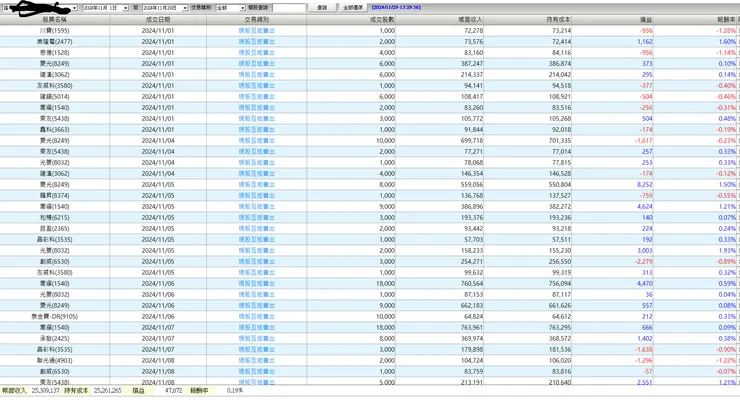Open transaction type link in 聯光通(4903) row
The width and height of the screenshot is (740, 400).
(x=256, y=360)
